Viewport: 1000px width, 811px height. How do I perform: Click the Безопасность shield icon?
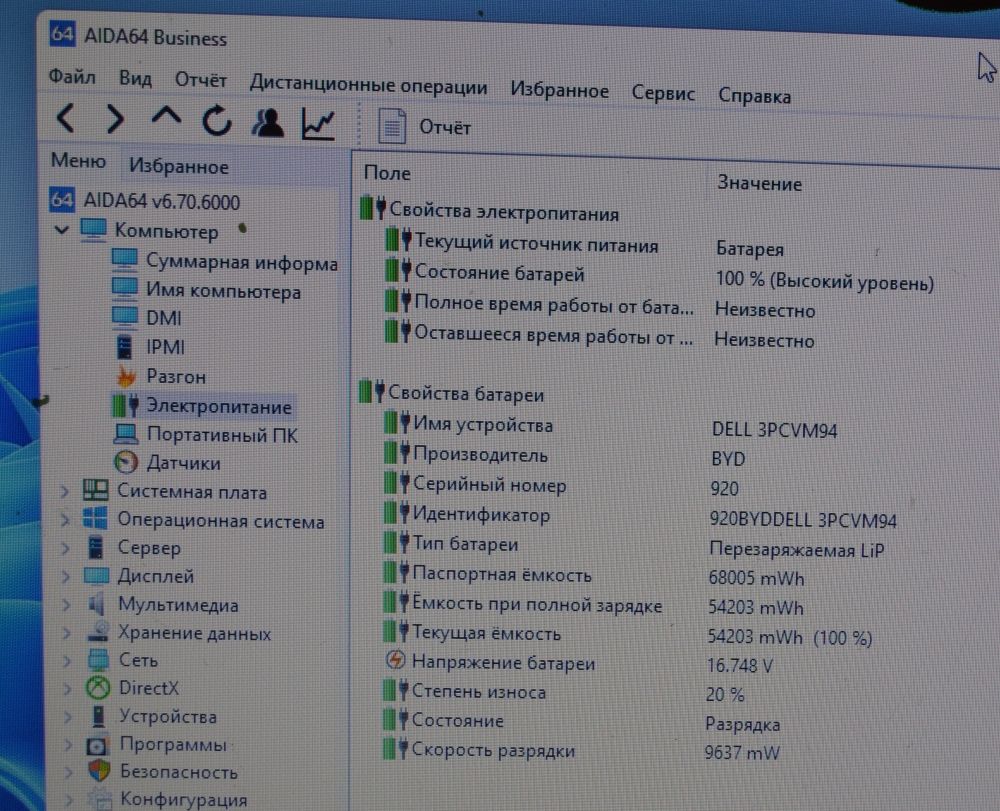coord(99,770)
